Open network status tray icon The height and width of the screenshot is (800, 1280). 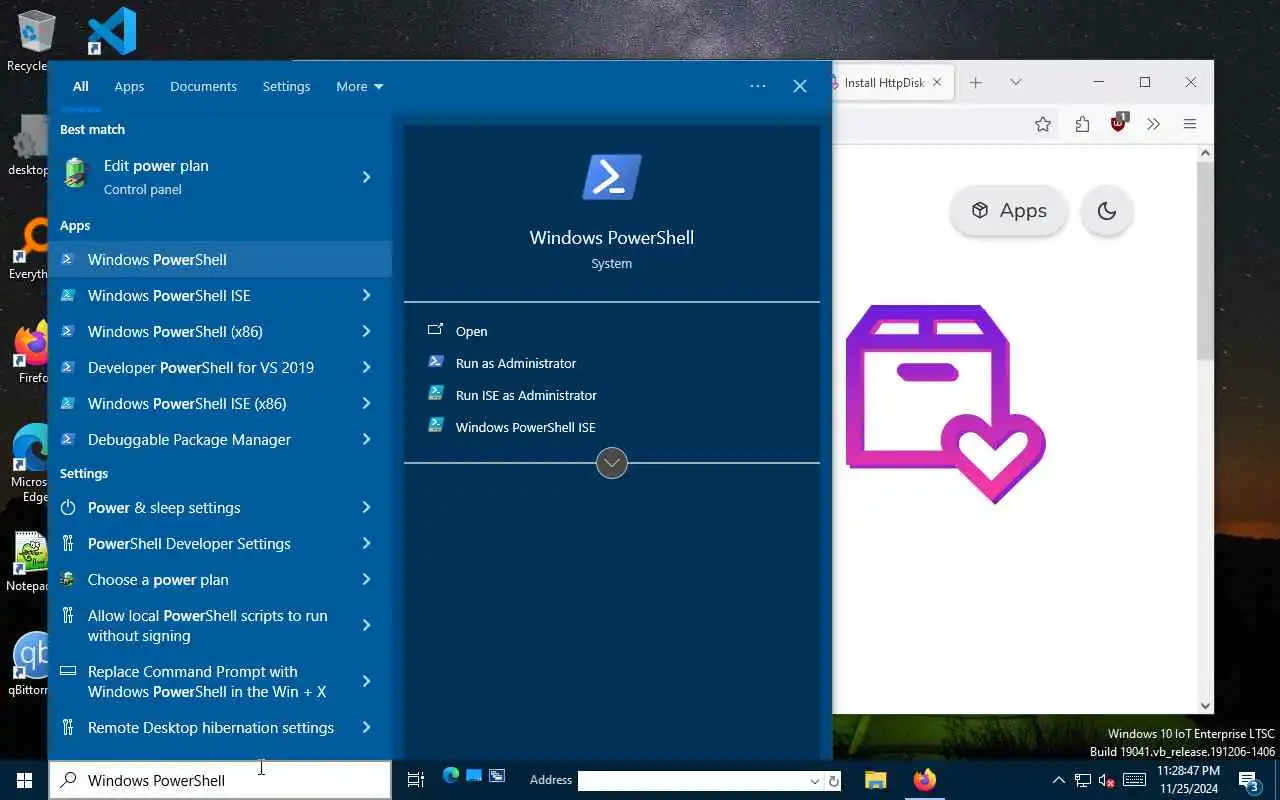[1083, 780]
